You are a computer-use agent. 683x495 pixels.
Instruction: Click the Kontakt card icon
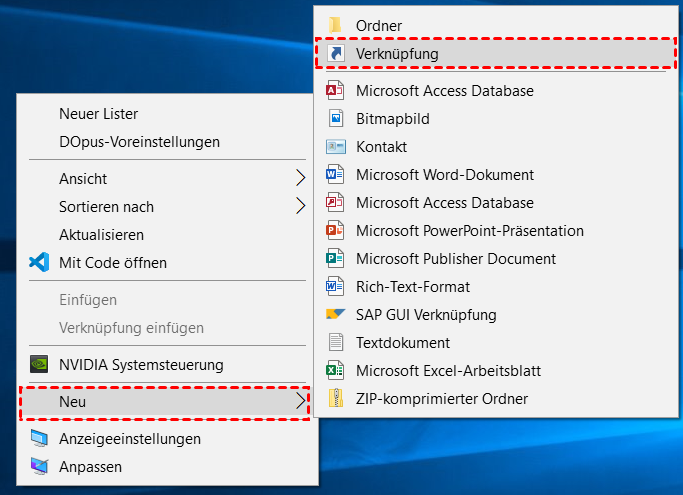336,146
